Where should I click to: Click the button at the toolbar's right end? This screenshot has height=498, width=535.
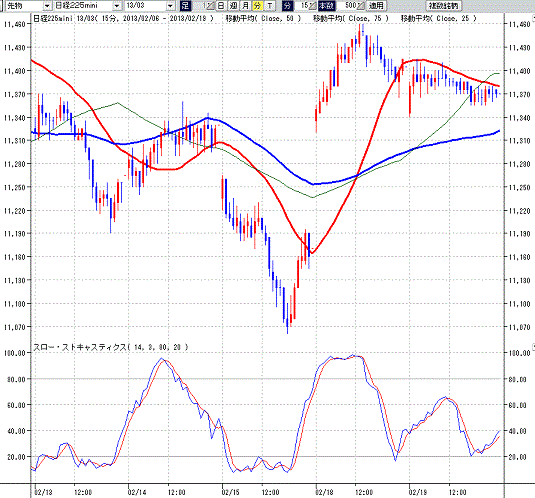point(444,5)
